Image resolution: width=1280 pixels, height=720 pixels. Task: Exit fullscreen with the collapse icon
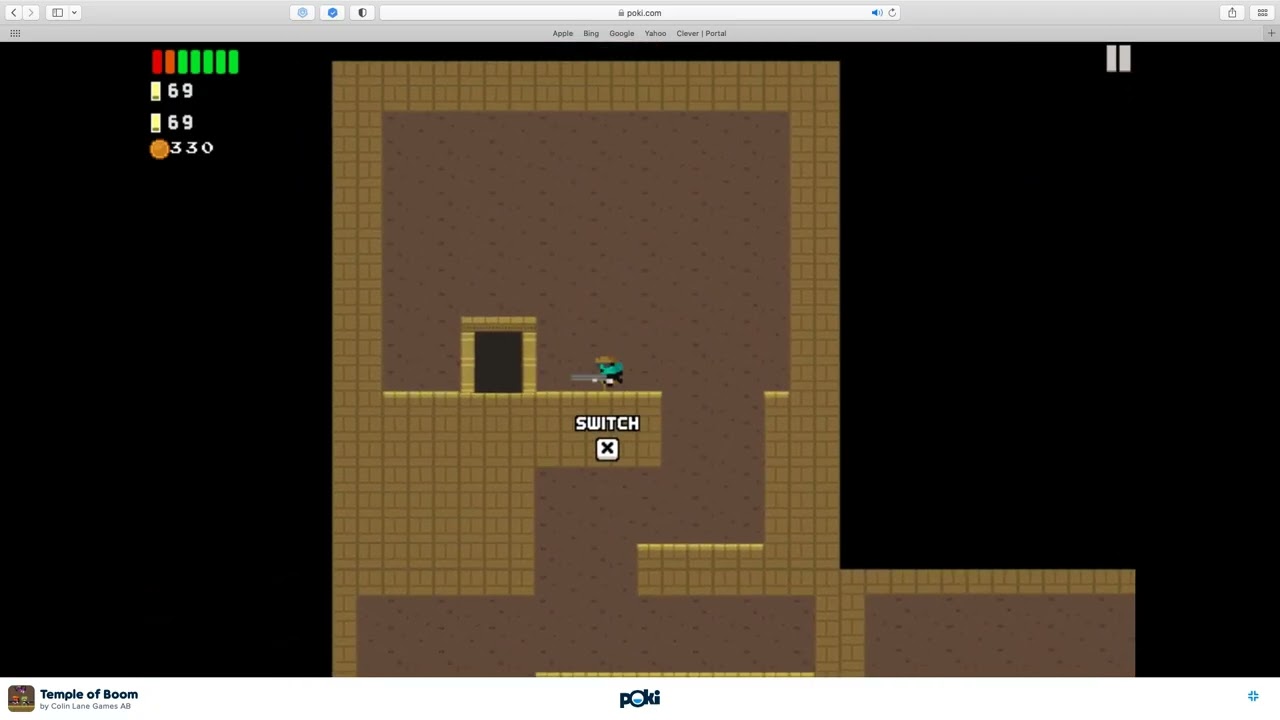click(1253, 696)
